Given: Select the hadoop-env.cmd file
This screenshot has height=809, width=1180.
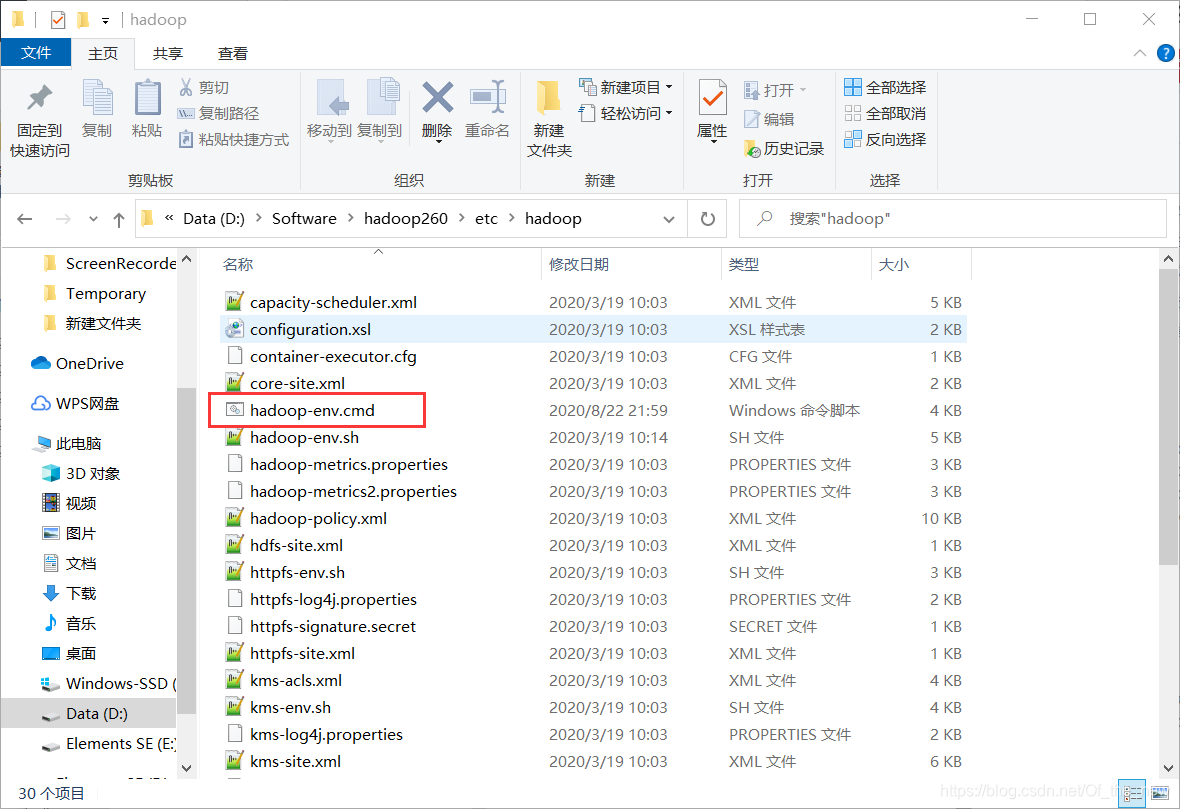Looking at the screenshot, I should coord(312,410).
